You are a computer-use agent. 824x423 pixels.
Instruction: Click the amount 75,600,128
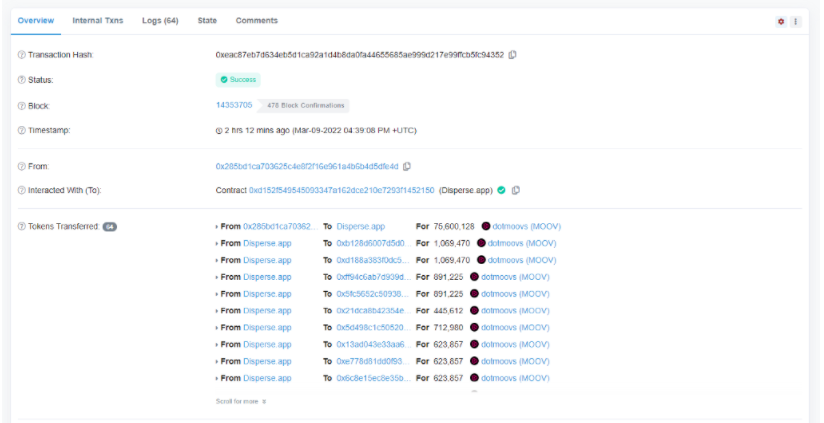tap(454, 226)
